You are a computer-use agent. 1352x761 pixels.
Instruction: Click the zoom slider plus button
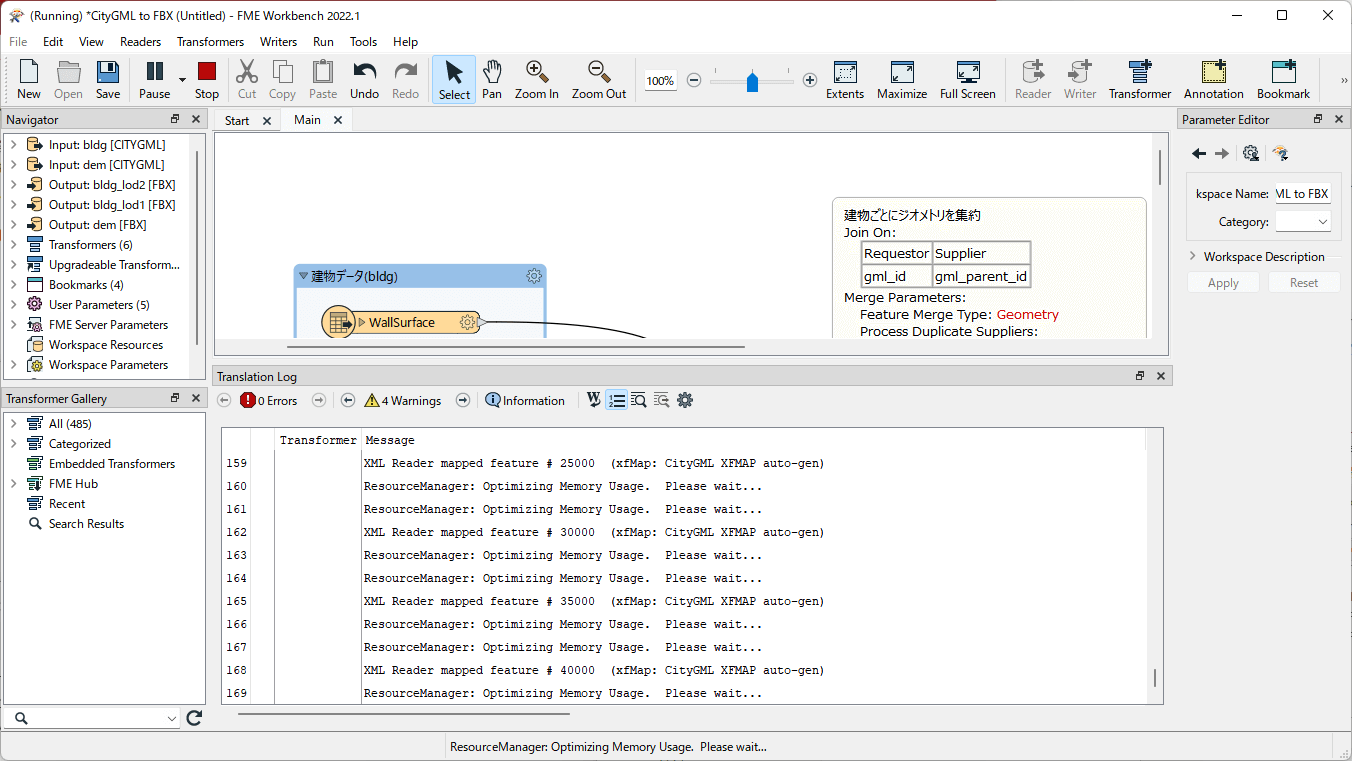point(810,80)
